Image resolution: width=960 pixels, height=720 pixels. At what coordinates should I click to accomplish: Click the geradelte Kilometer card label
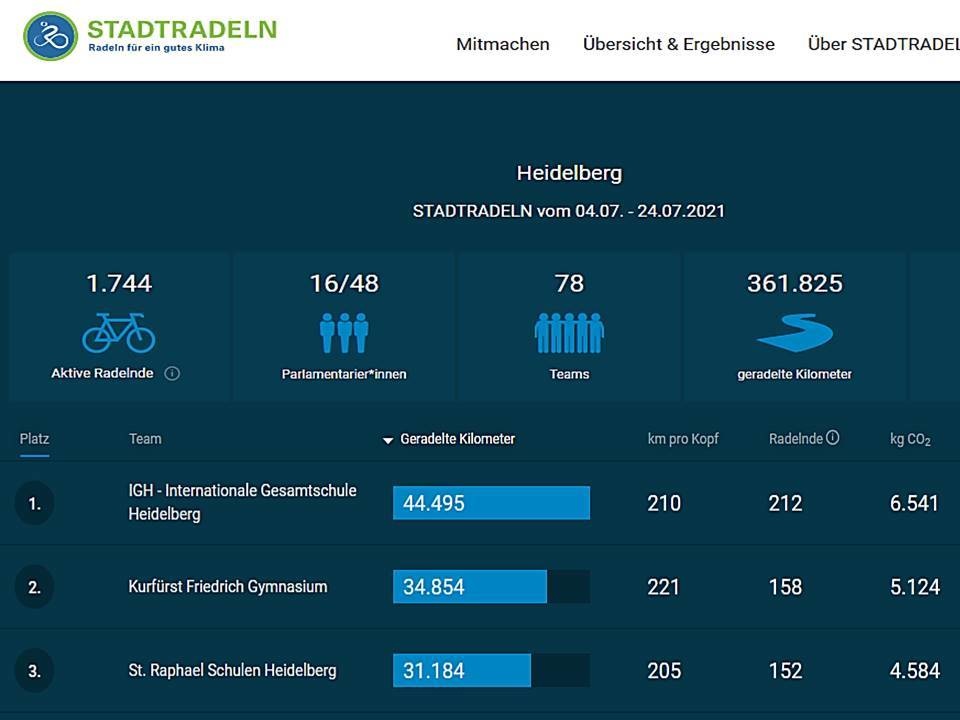[795, 374]
